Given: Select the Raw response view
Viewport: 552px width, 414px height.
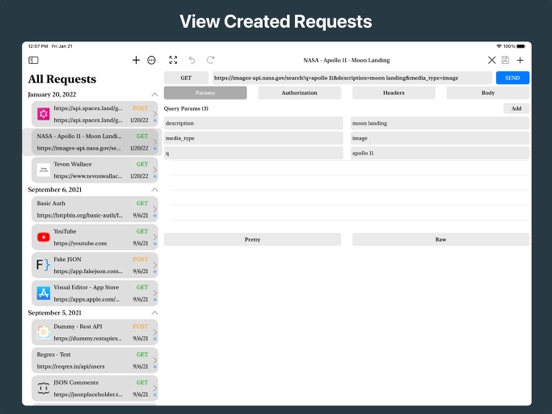Looking at the screenshot, I should (441, 239).
